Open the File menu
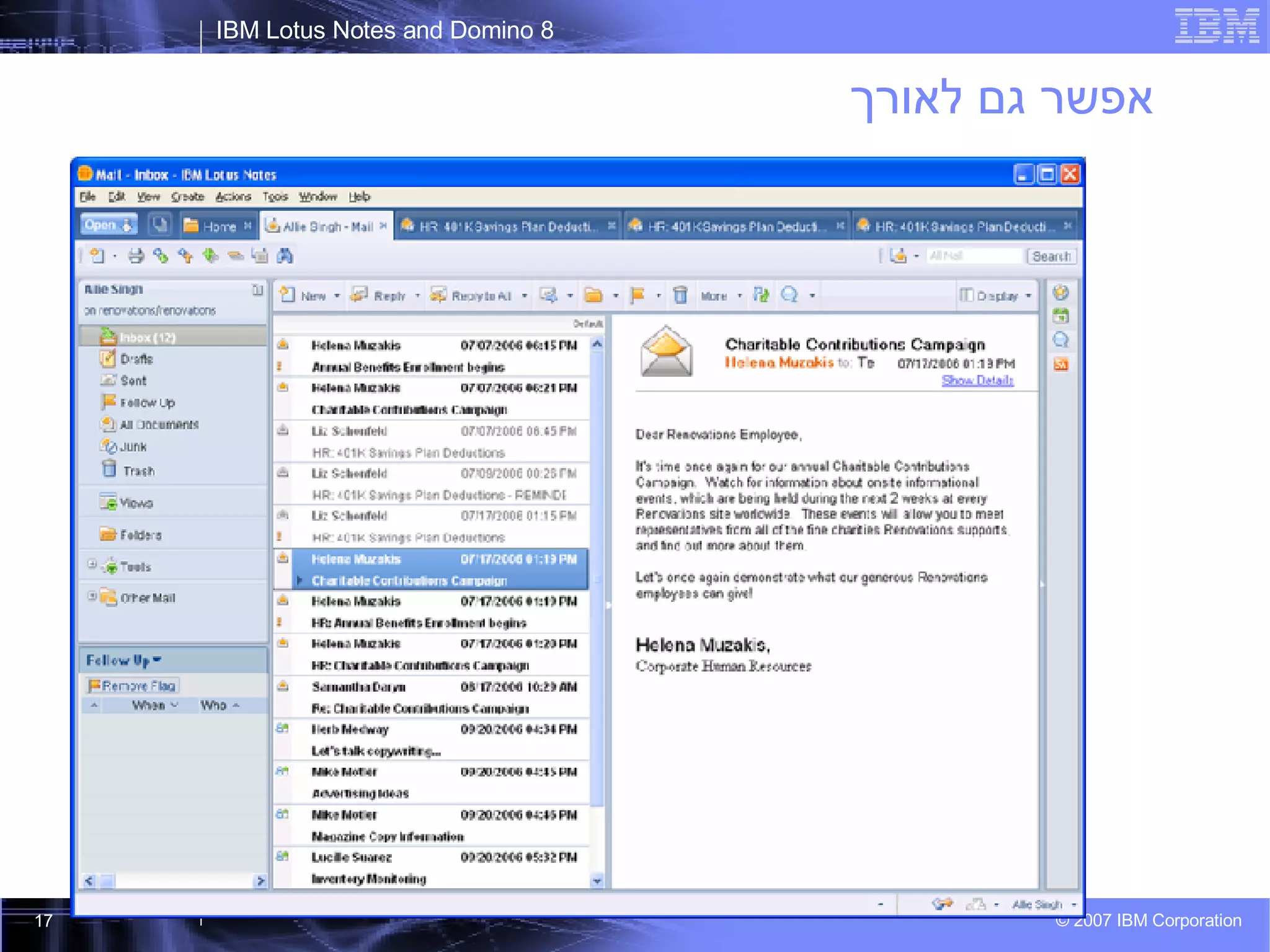 tap(87, 196)
